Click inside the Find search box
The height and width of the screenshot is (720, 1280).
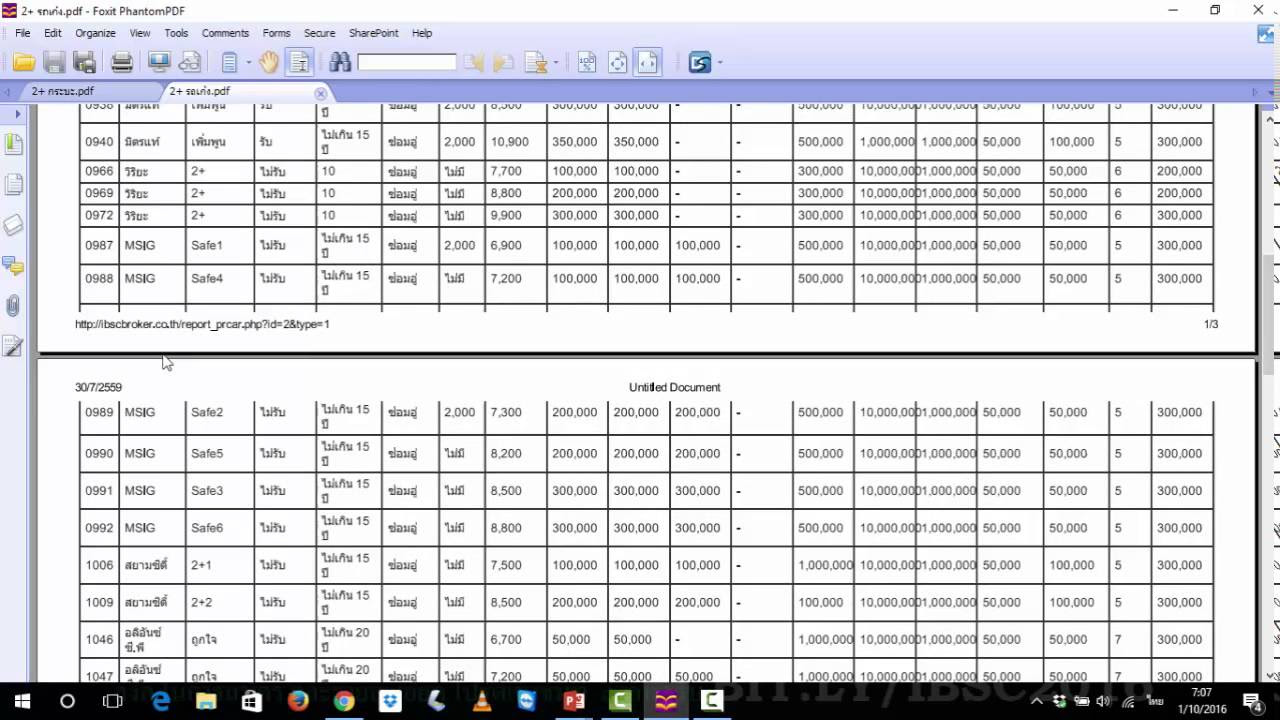click(x=407, y=63)
